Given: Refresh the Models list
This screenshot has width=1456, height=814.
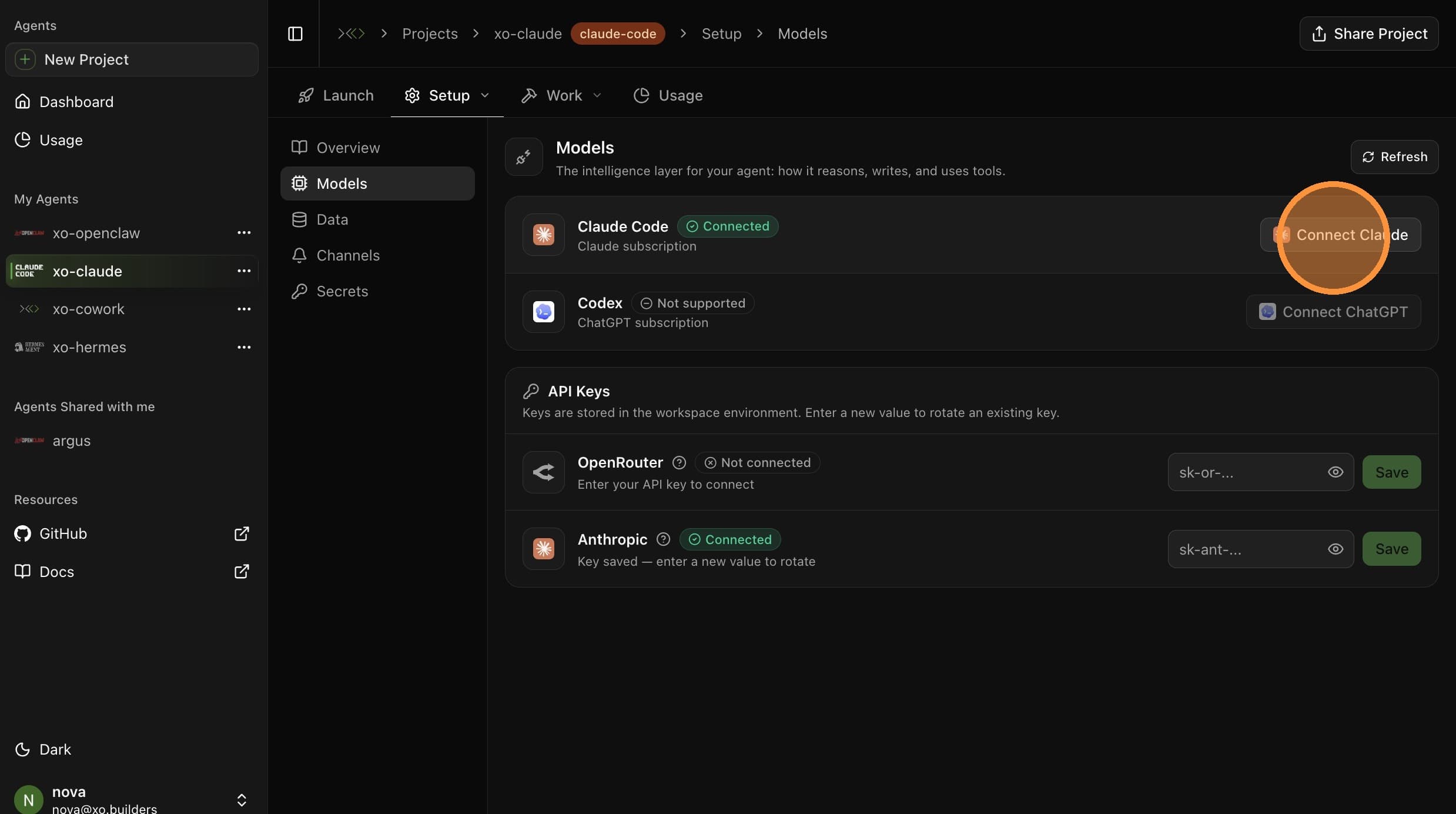Looking at the screenshot, I should 1394,157.
